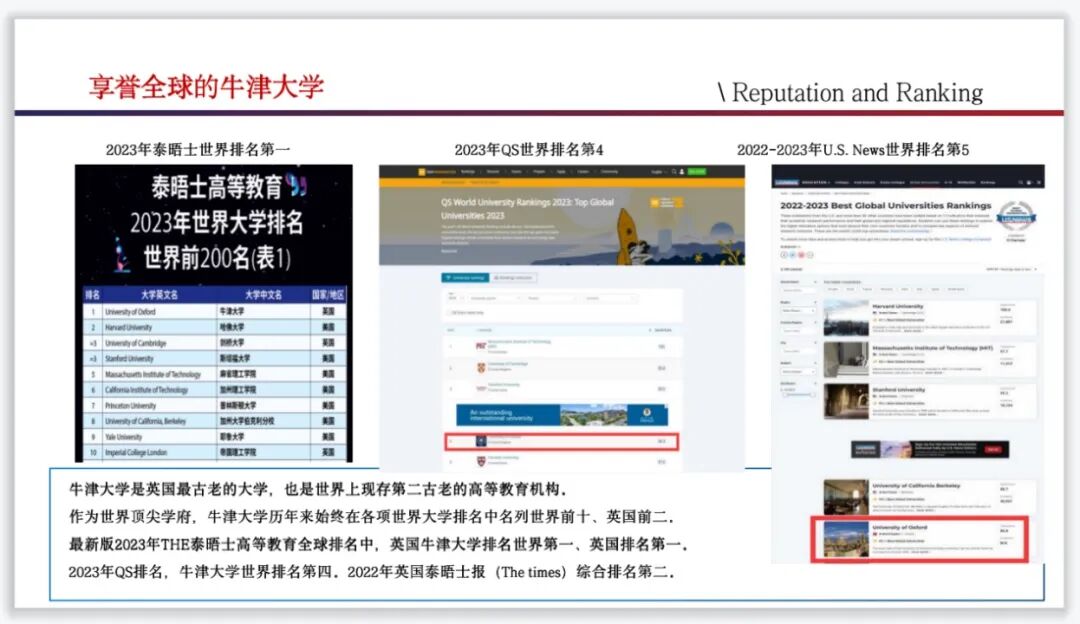Click the 国家/地区 column header
The image size is (1080, 624).
point(328,295)
